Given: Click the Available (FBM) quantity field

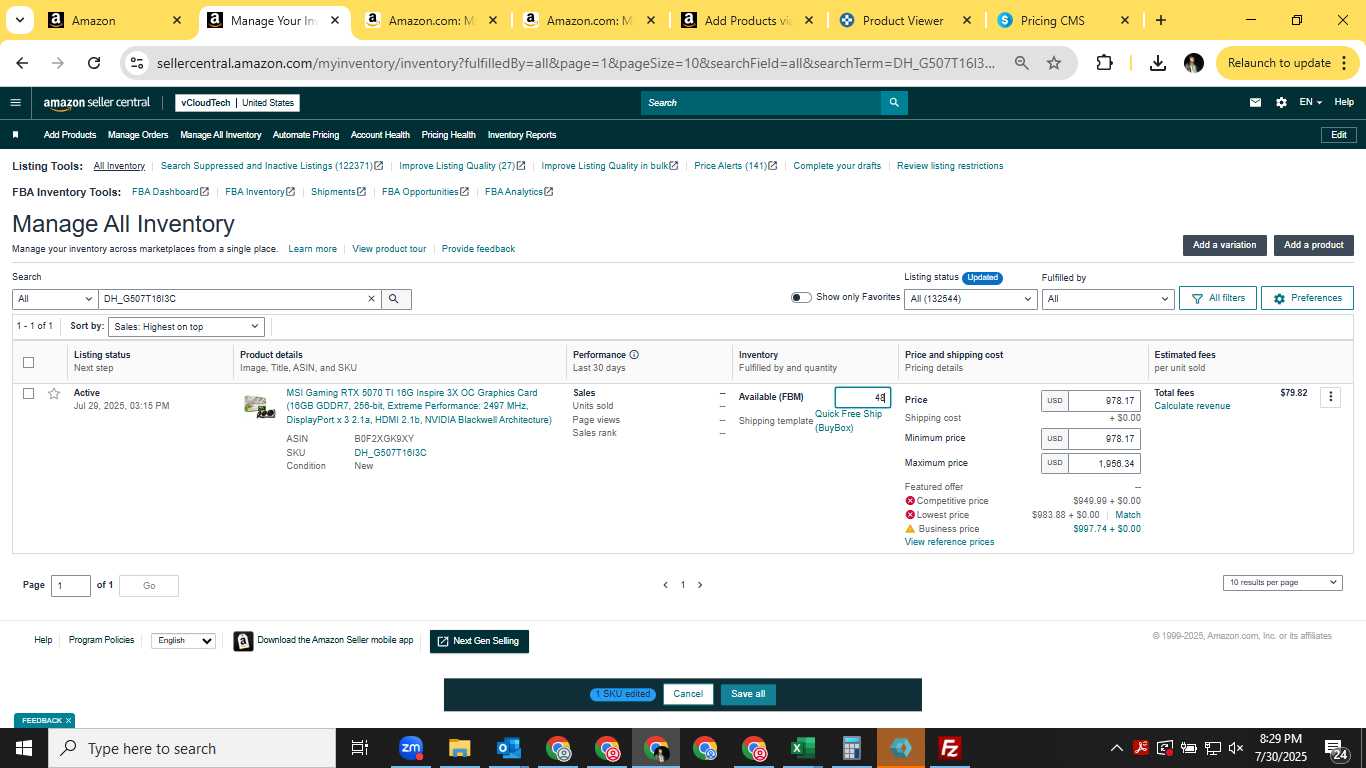Looking at the screenshot, I should coord(862,397).
